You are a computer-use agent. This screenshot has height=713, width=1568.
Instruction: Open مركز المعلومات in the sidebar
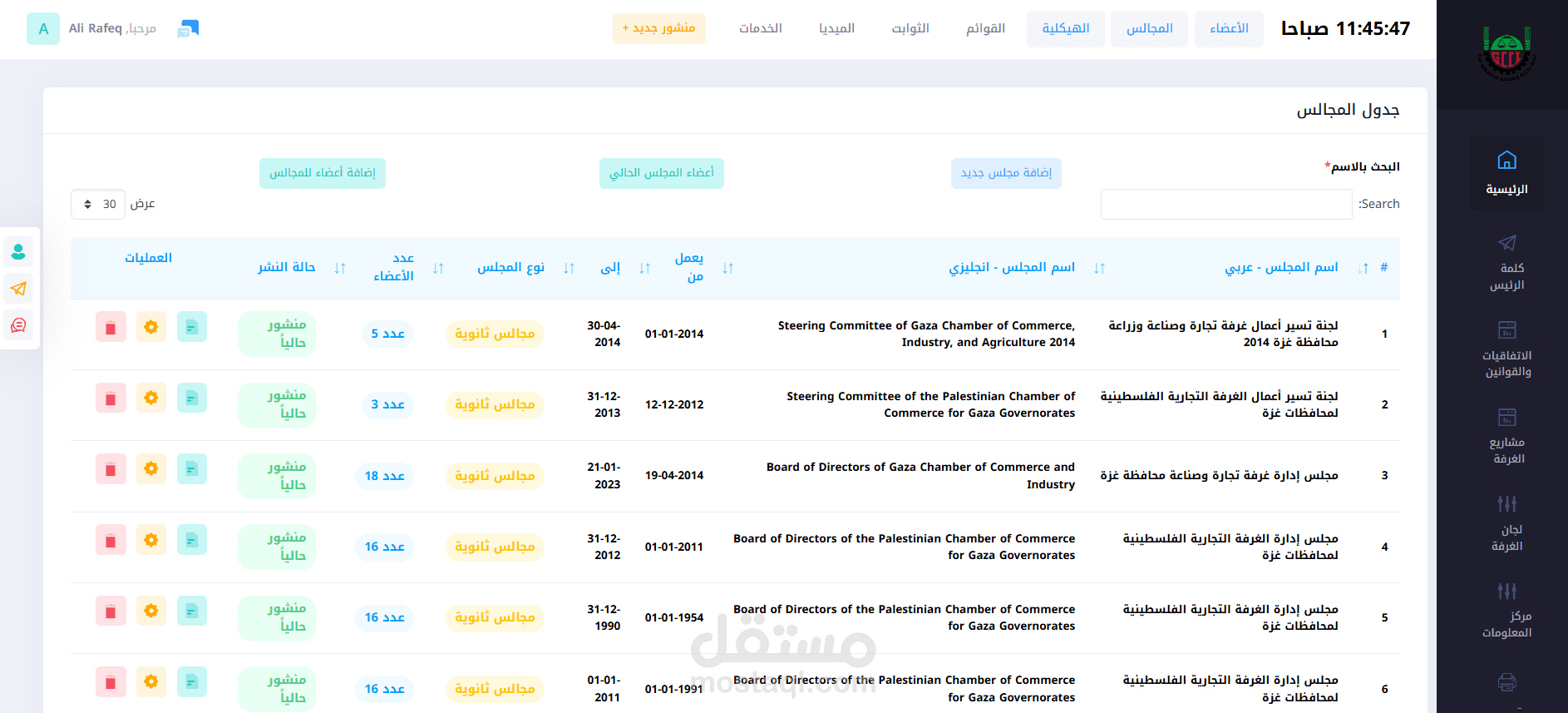coord(1506,611)
